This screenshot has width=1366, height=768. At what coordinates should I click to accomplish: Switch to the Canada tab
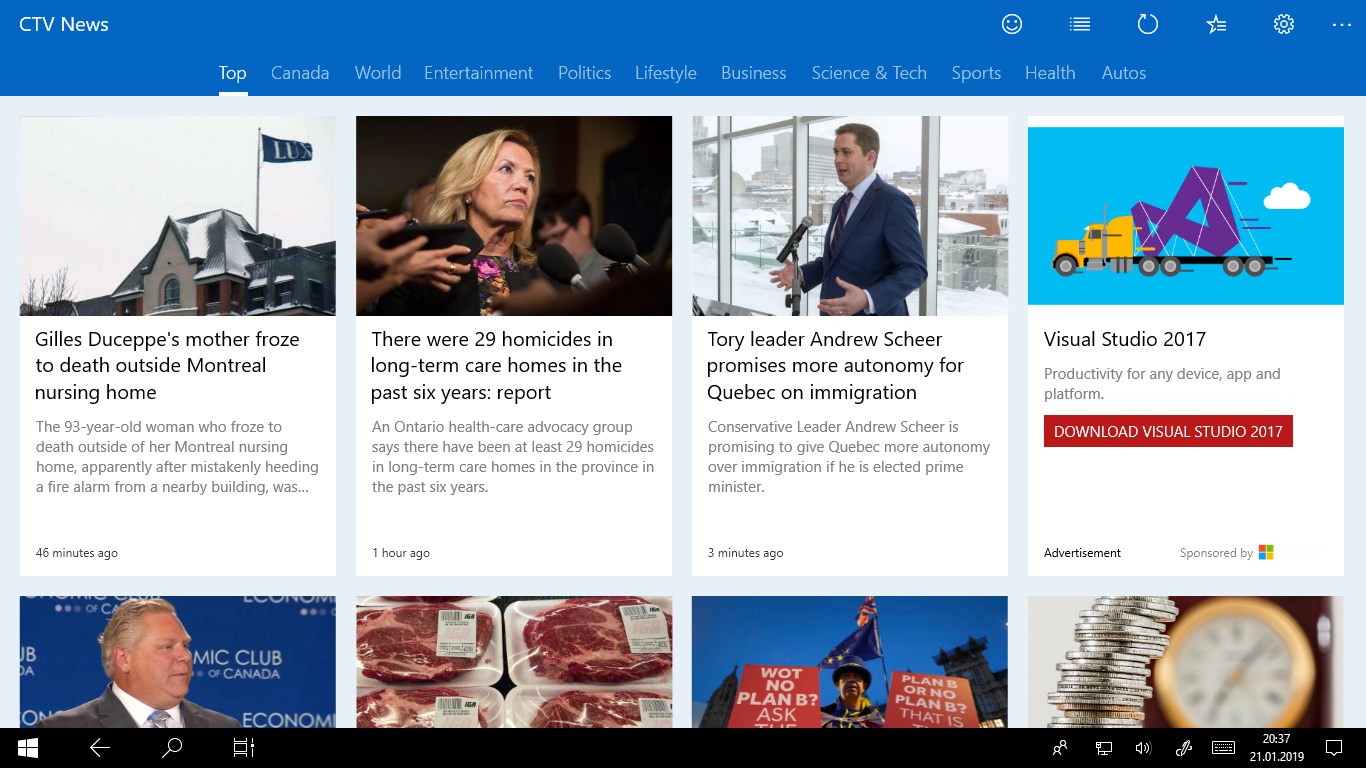click(x=300, y=73)
